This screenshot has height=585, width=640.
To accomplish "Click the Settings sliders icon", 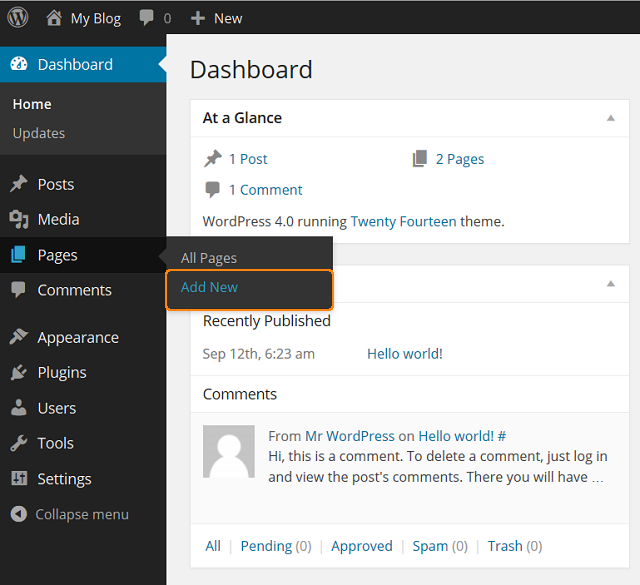I will [19, 478].
